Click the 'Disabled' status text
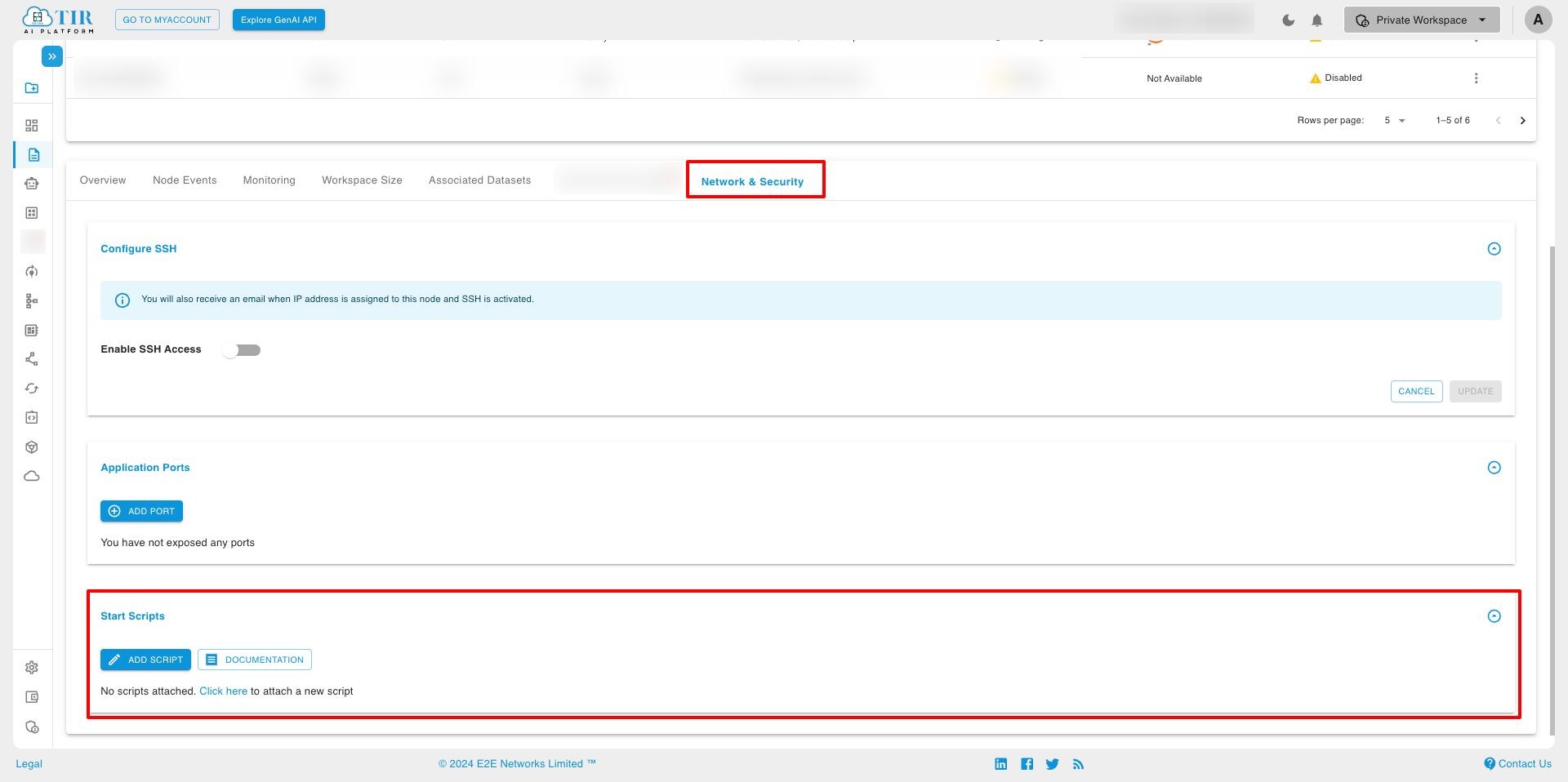 (1343, 78)
